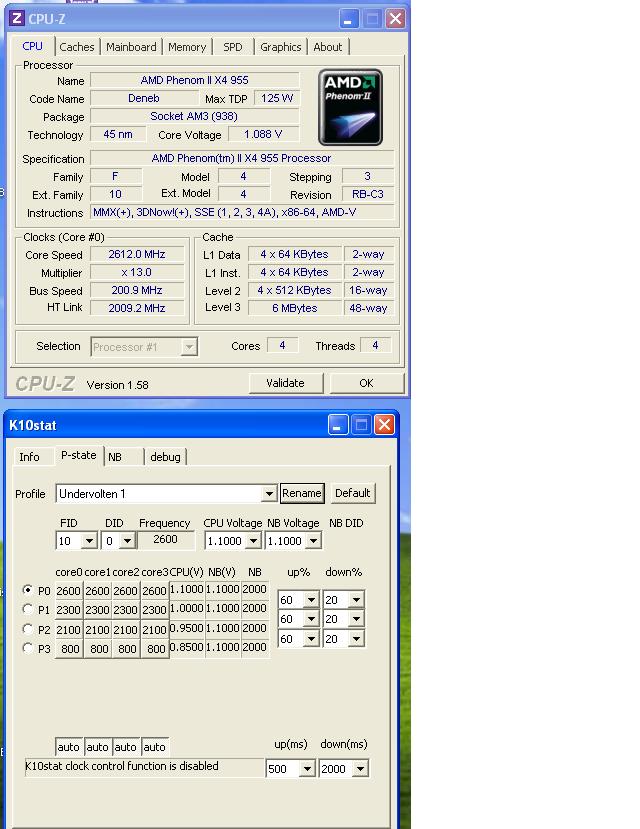Close the K10stat window

pos(384,425)
